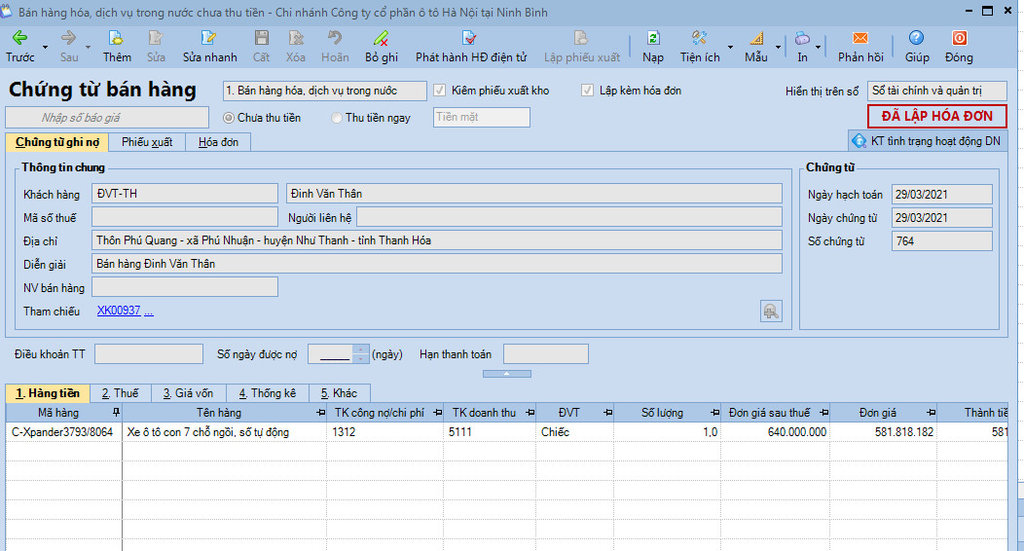Reload data with Nạp

652,46
